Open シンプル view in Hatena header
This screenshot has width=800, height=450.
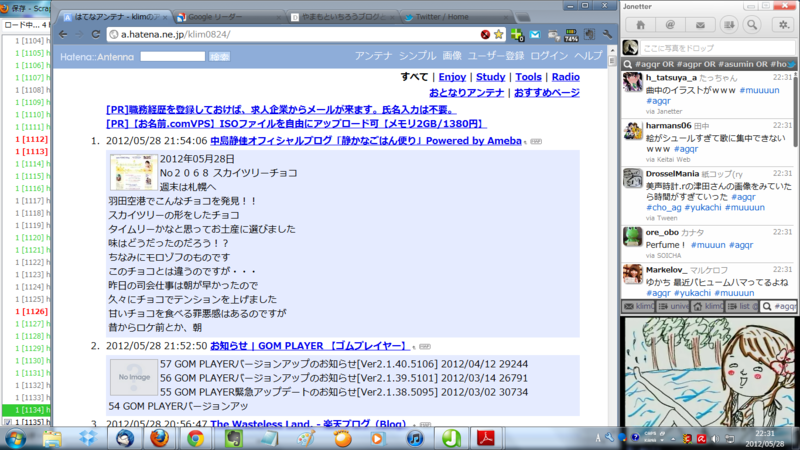coord(417,56)
